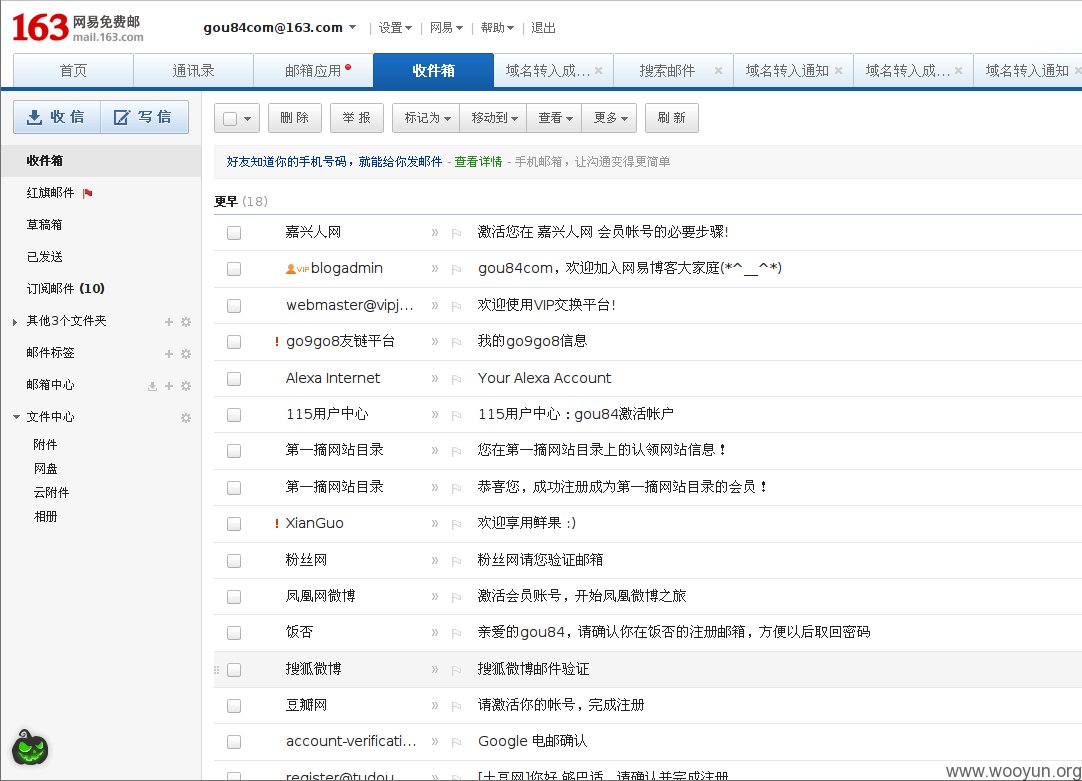
Task: Open the 更多 dropdown
Action: 610,118
